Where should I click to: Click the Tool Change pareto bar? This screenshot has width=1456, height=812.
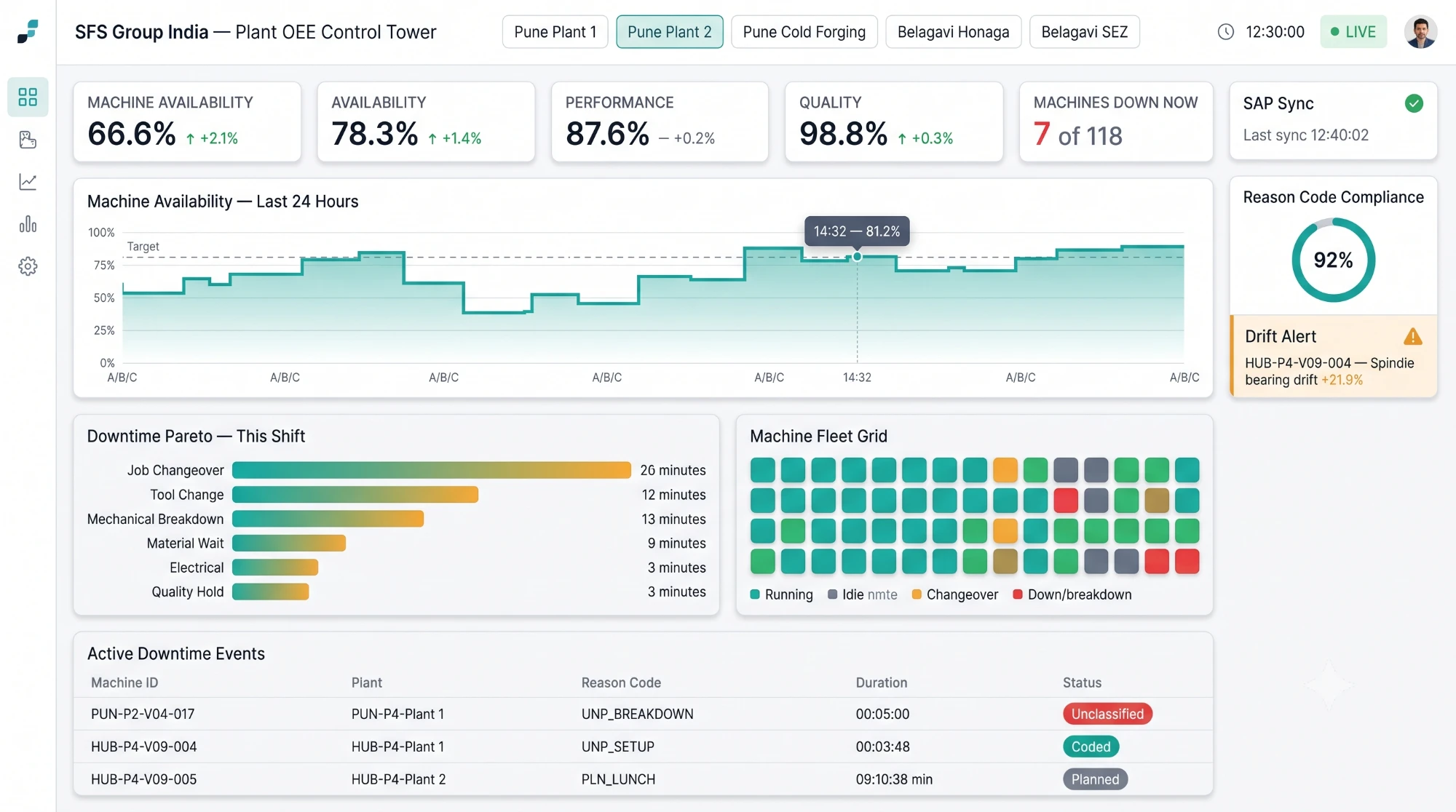[x=355, y=495]
